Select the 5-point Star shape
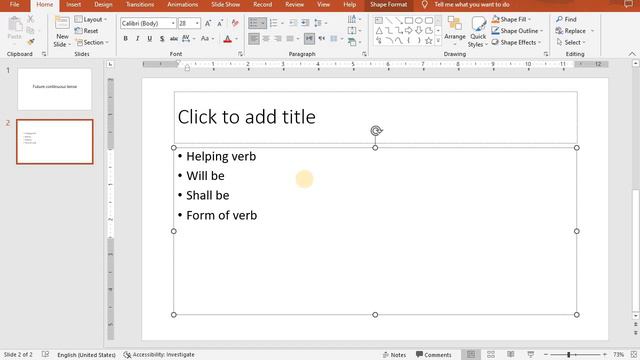Image resolution: width=640 pixels, height=360 pixels. [x=429, y=40]
